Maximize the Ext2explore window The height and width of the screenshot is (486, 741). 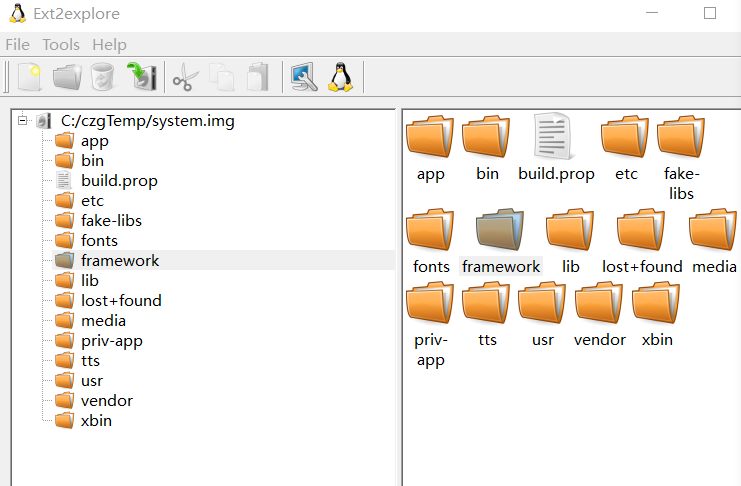coord(710,13)
